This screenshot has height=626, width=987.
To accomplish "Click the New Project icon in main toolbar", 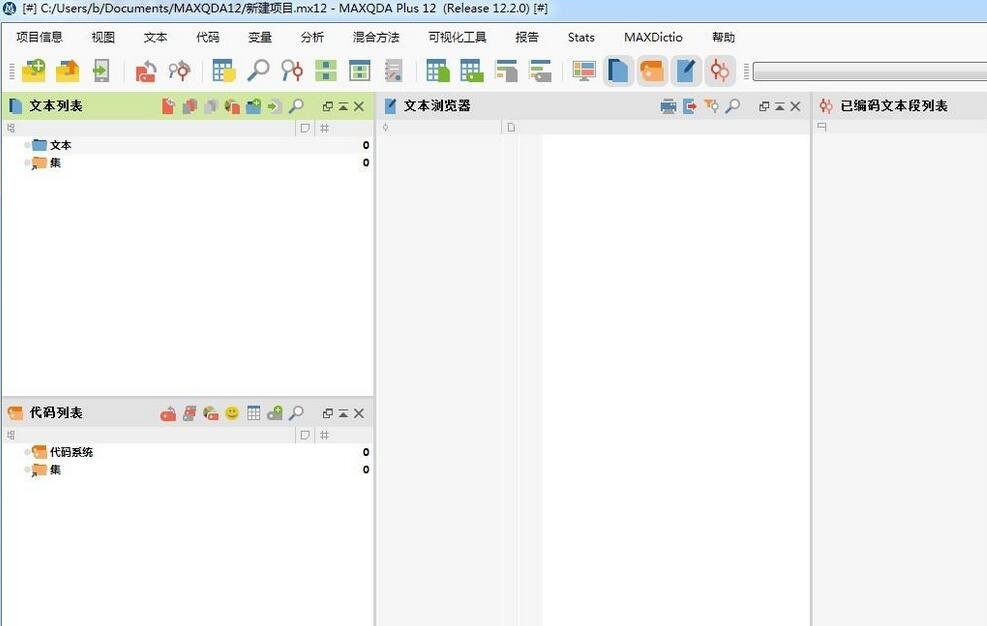I will click(33, 71).
